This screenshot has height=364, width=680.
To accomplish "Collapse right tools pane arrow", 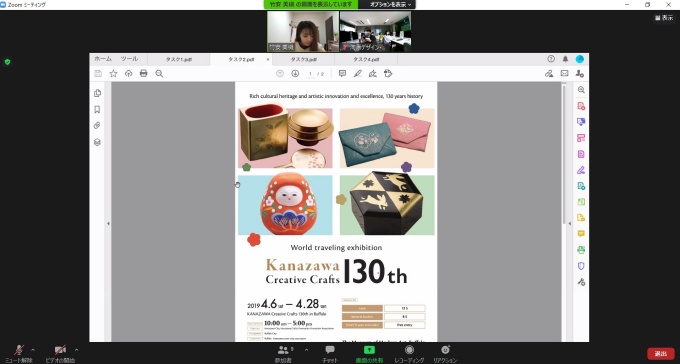I will [569, 223].
